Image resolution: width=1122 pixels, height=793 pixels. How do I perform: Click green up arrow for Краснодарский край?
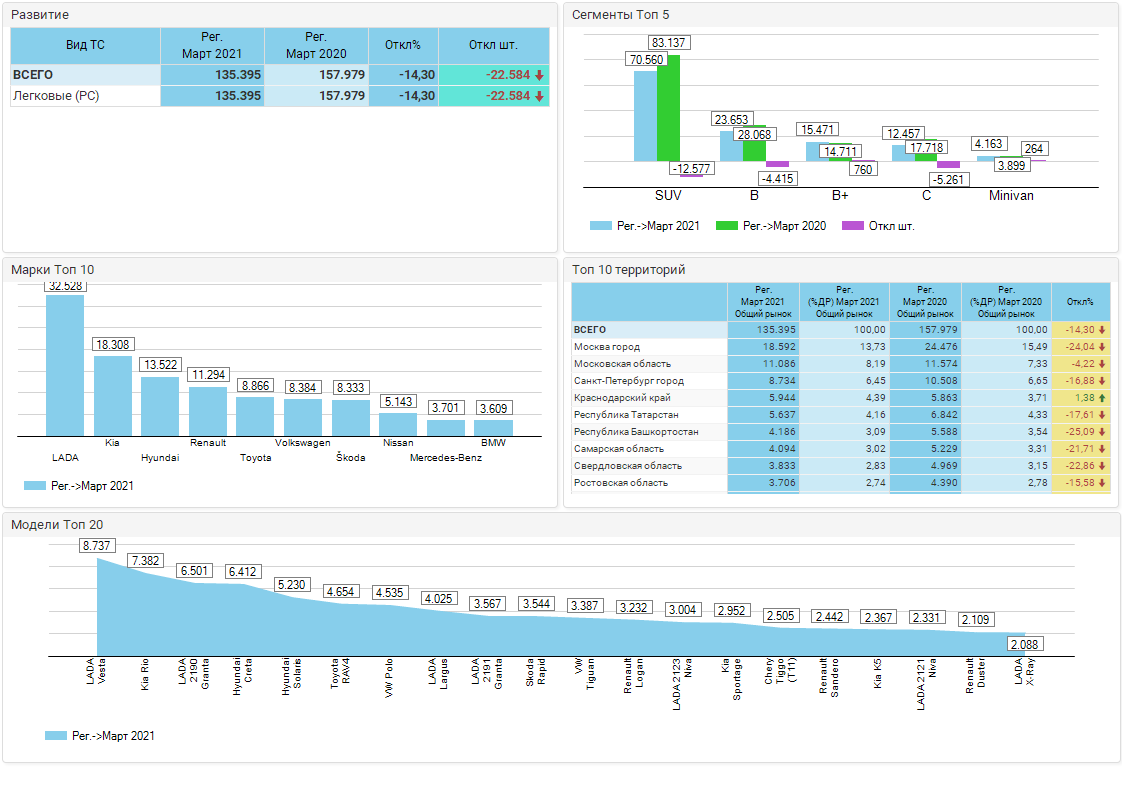pos(1102,398)
